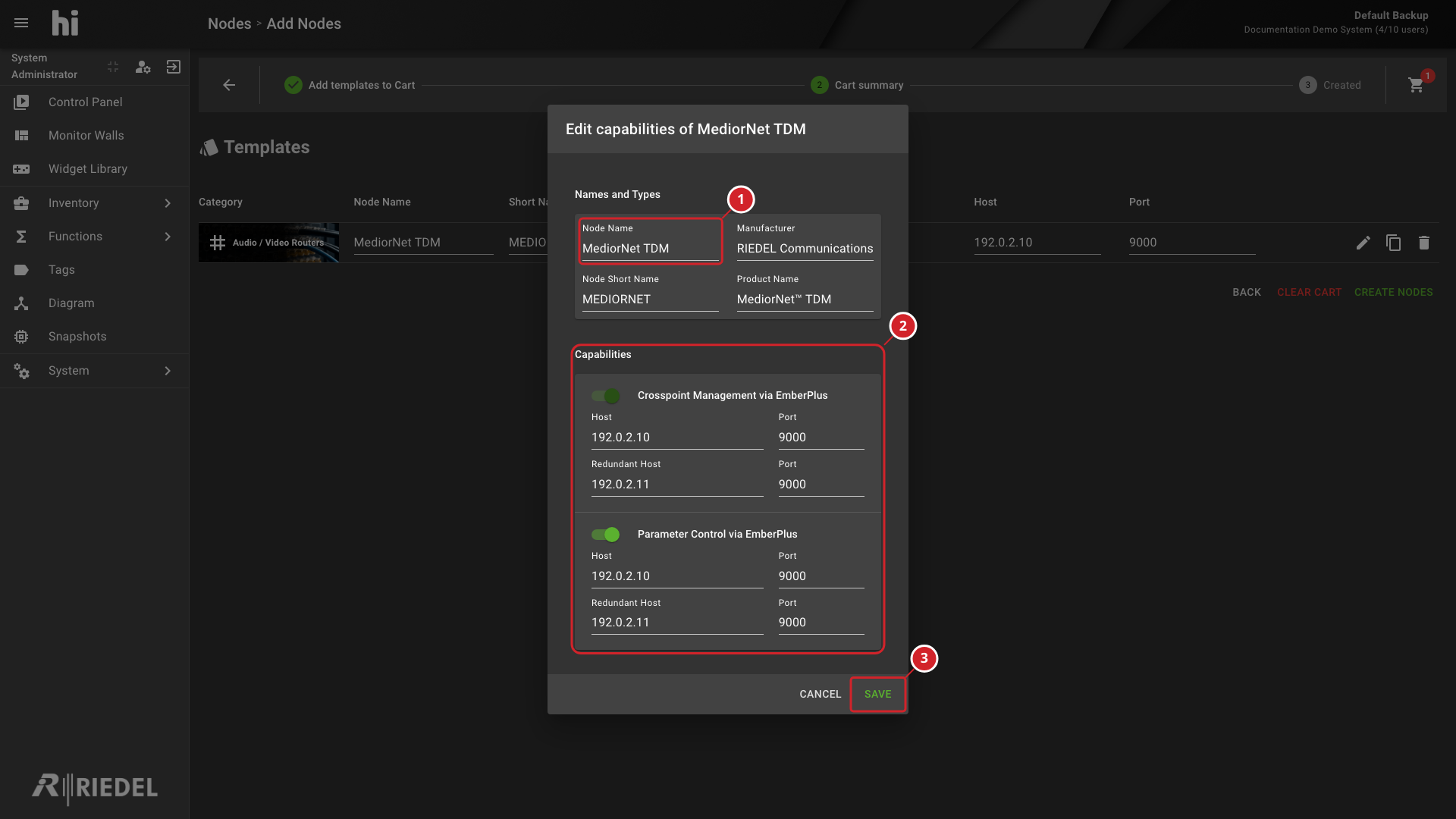Click the Nodes breadcrumb link
The height and width of the screenshot is (819, 1456).
tap(229, 24)
